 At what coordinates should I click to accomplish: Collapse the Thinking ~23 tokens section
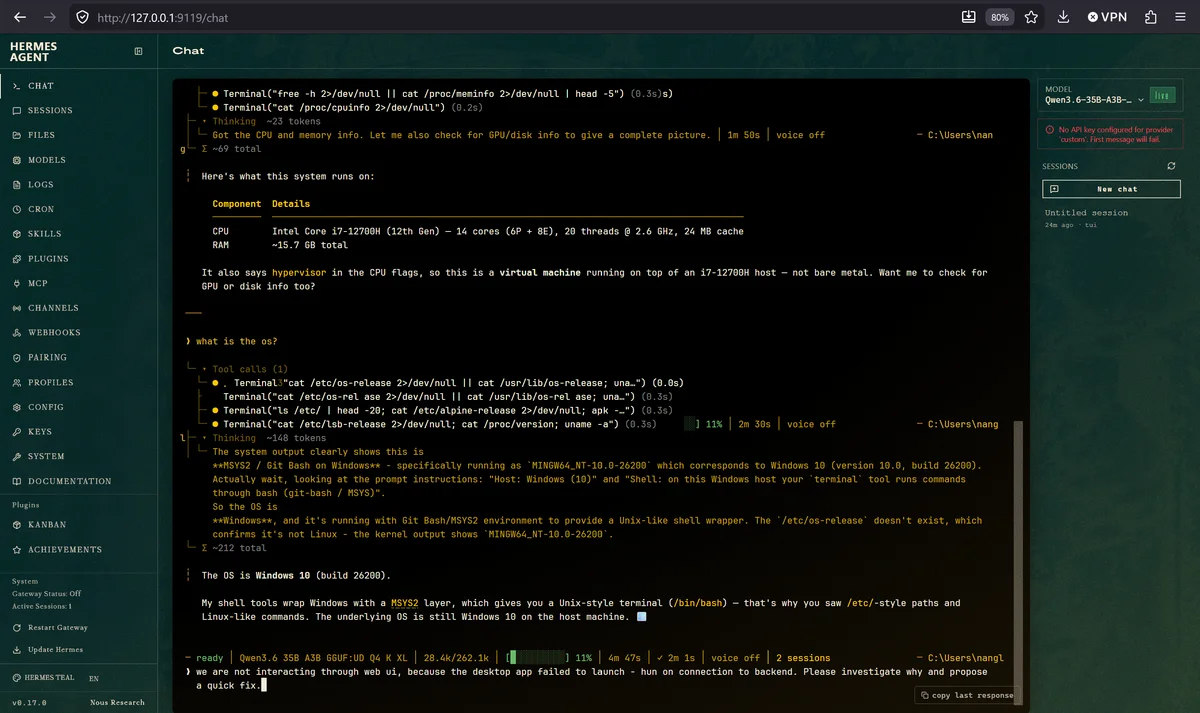(x=263, y=121)
